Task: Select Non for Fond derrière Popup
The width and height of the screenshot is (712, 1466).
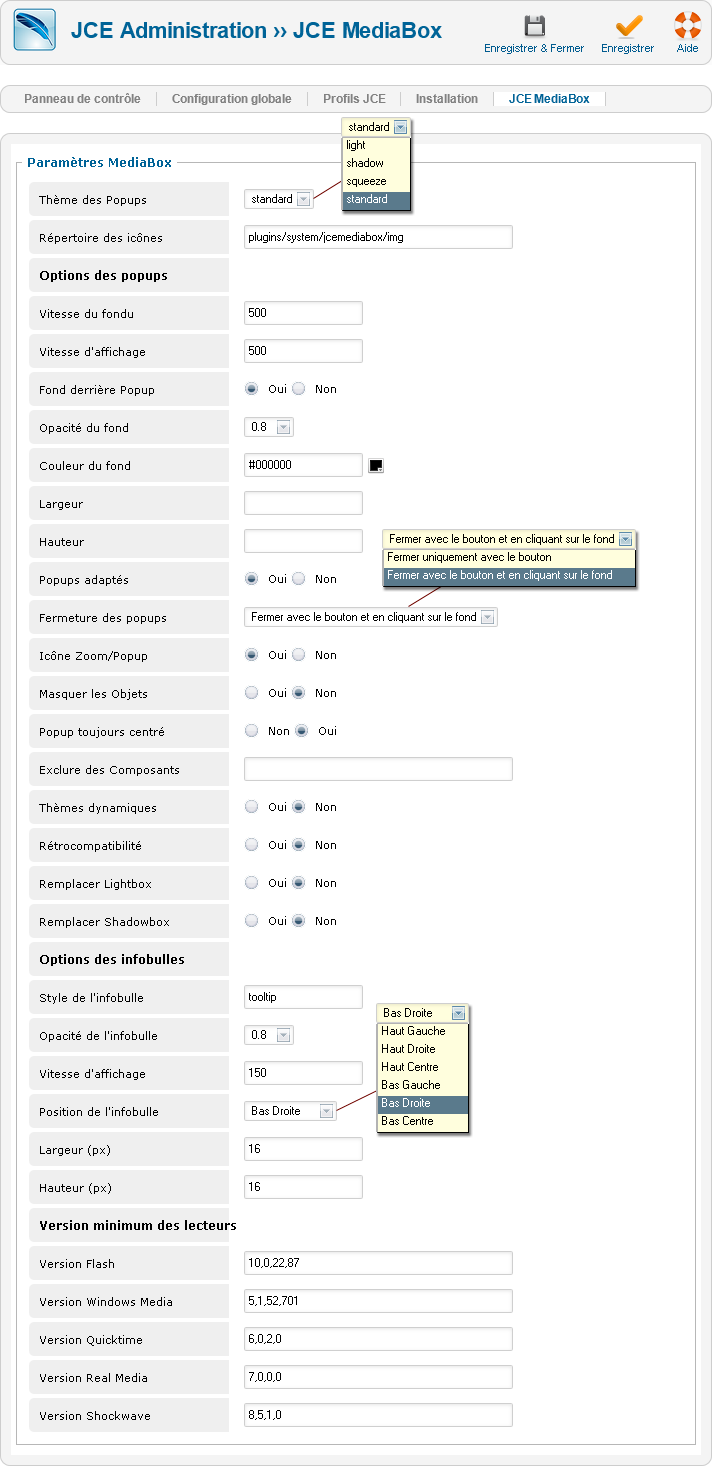Action: 299,389
